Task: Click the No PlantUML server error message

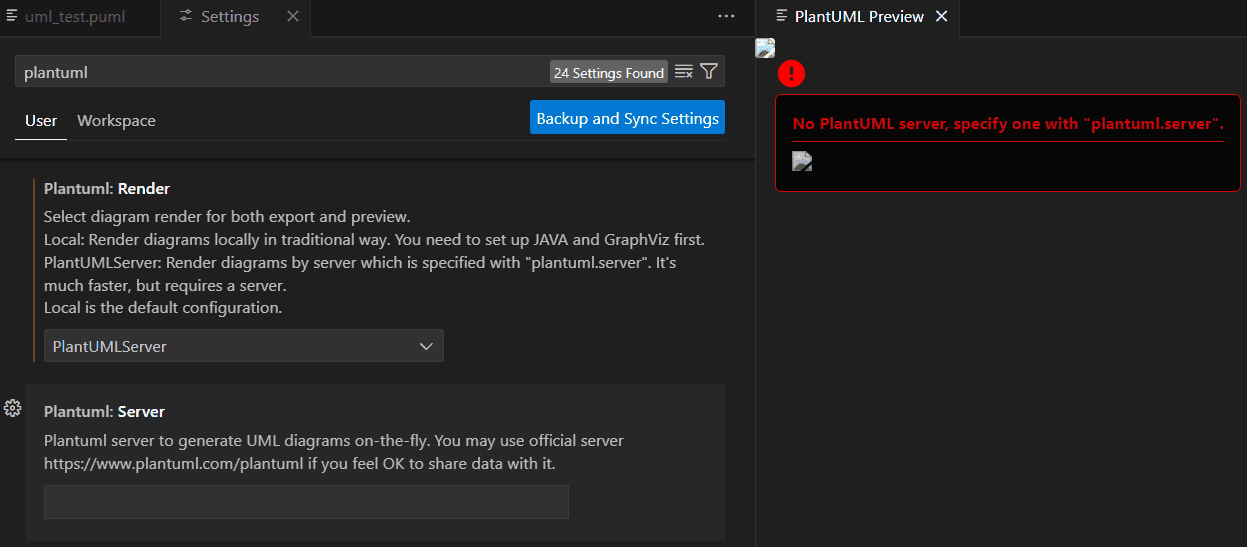Action: point(1008,124)
